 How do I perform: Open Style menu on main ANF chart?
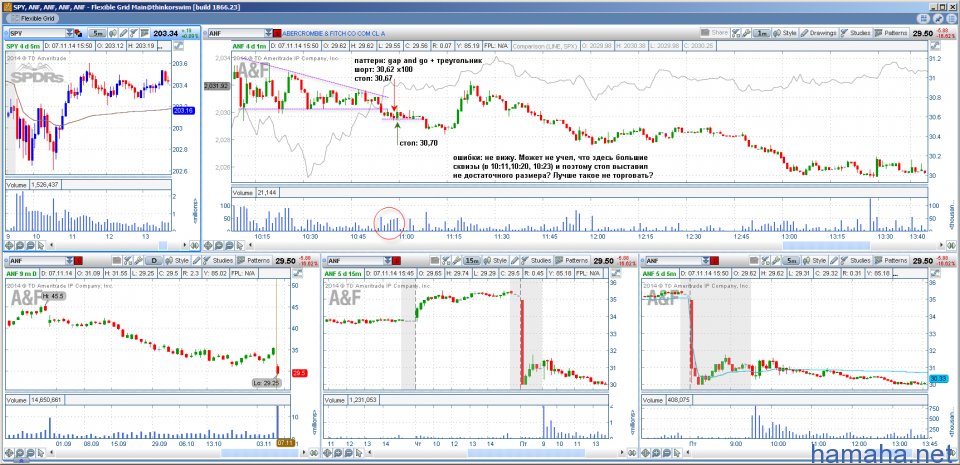[785, 33]
